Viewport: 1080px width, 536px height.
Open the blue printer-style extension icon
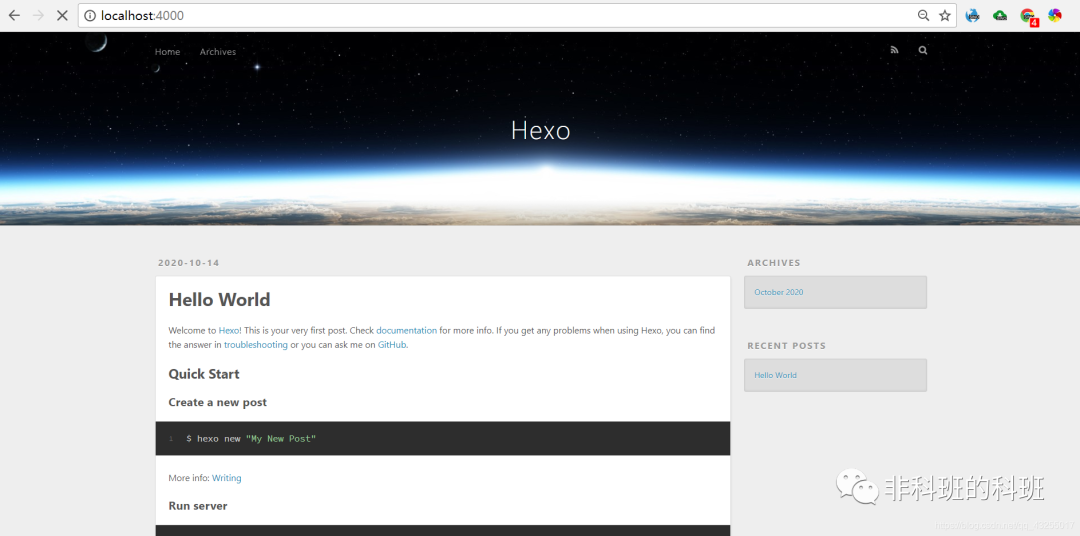pos(973,15)
